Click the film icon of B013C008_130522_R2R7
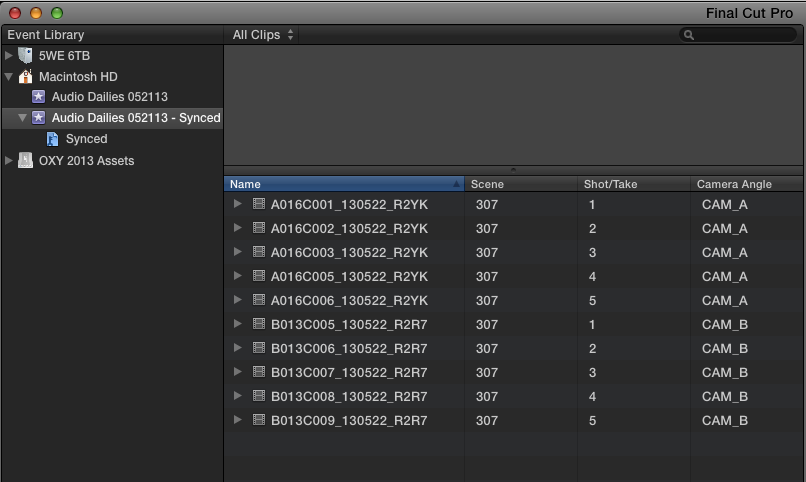Screen dimensions: 806x482 click(259, 396)
